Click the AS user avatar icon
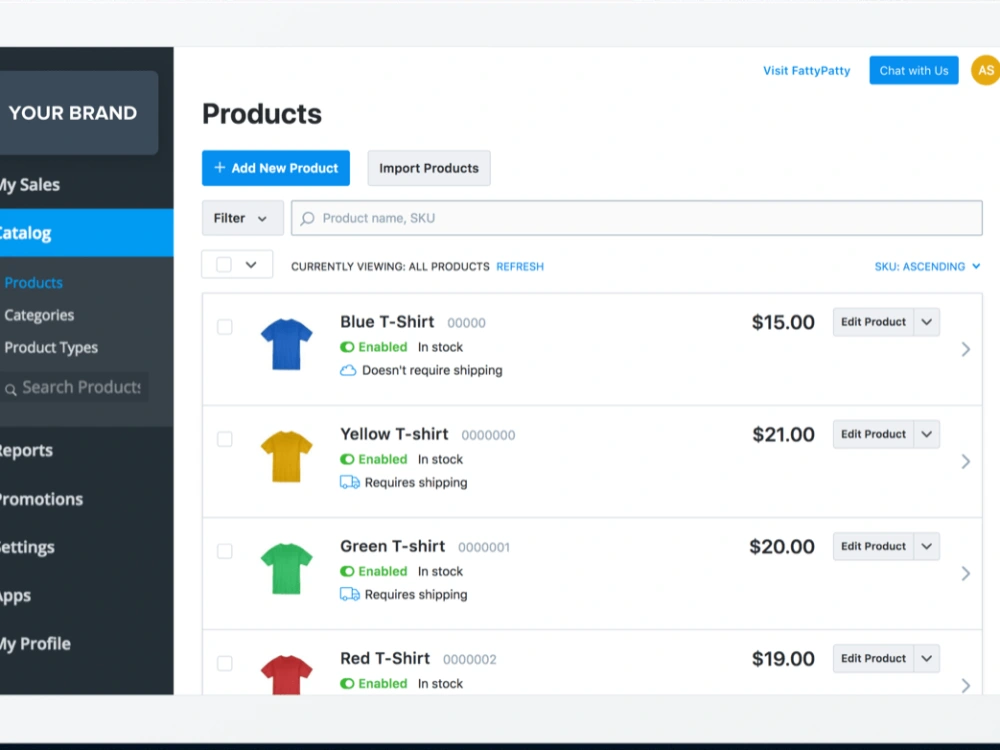Viewport: 1000px width, 750px height. point(985,70)
